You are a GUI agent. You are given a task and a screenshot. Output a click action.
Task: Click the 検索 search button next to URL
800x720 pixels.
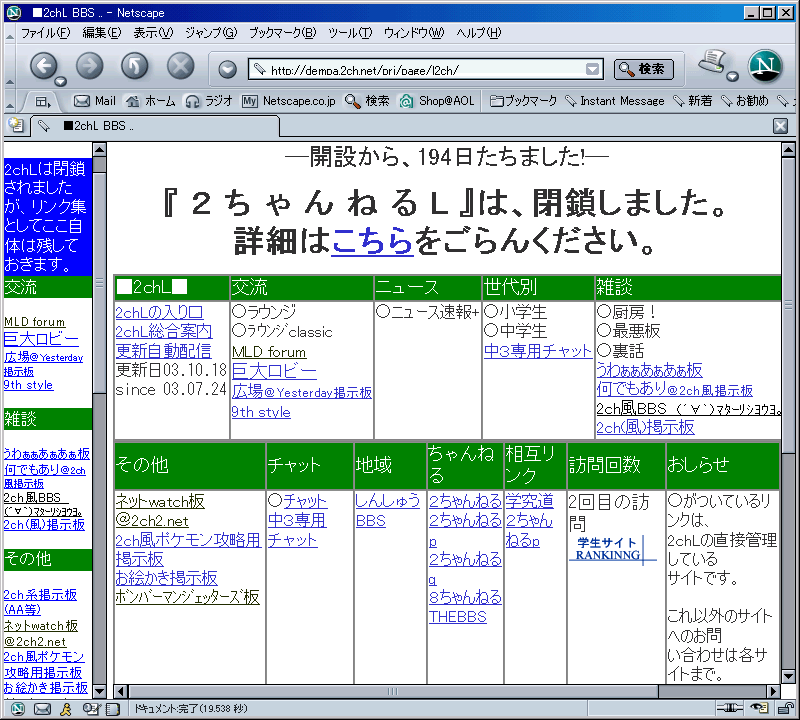(x=643, y=69)
